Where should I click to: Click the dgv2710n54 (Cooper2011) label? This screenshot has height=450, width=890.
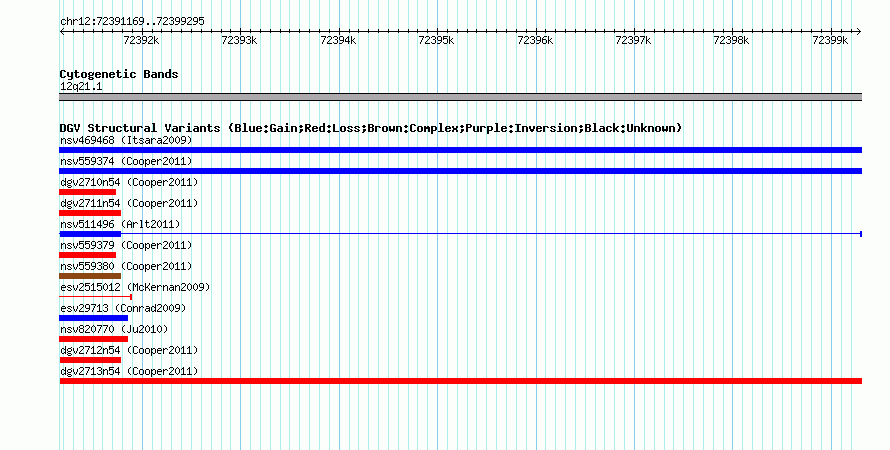pyautogui.click(x=129, y=182)
